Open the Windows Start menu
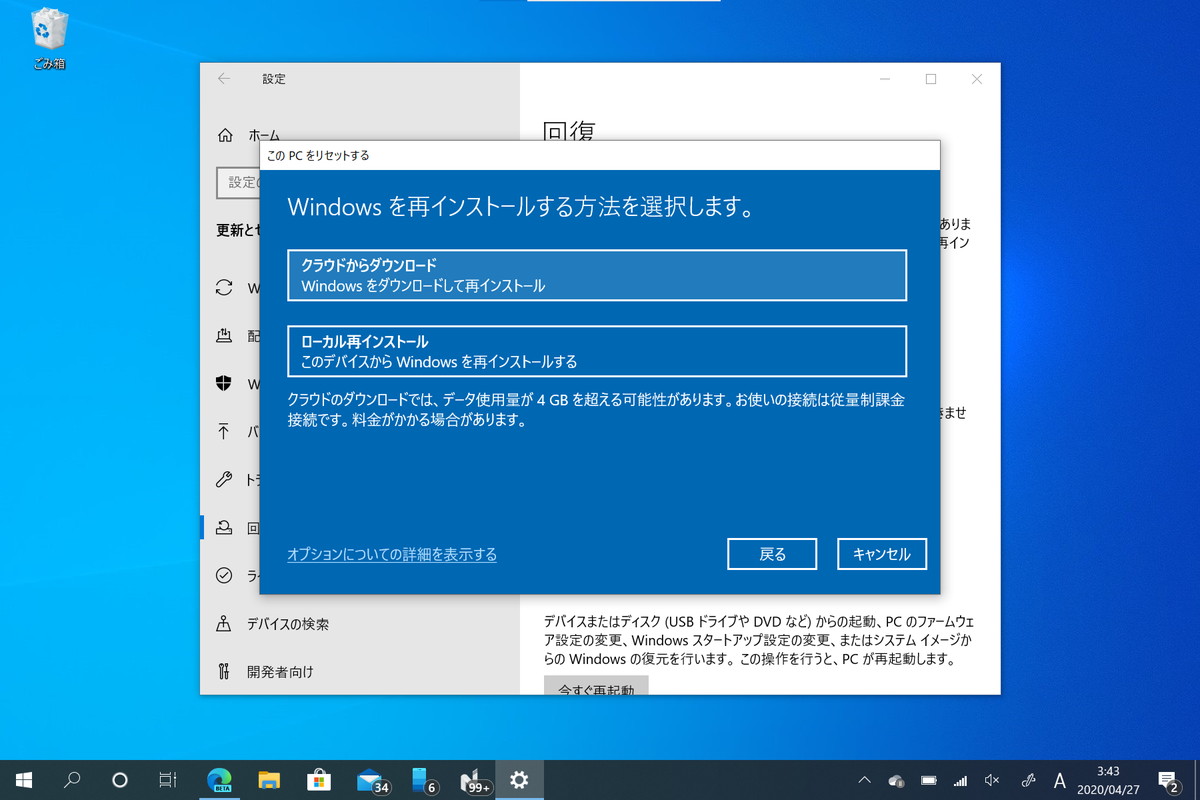The width and height of the screenshot is (1200, 800). pyautogui.click(x=24, y=780)
